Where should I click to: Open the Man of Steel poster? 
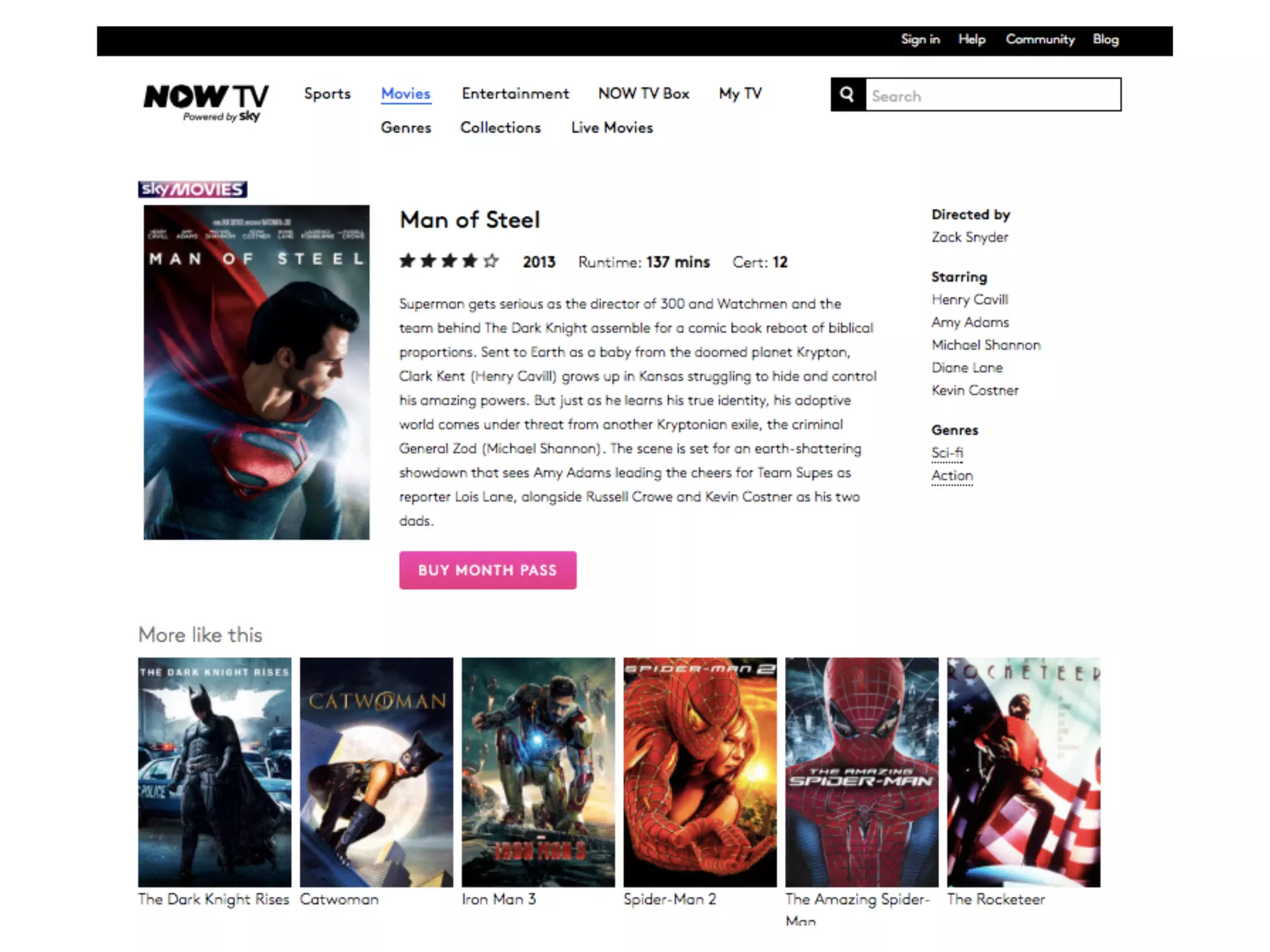click(256, 372)
